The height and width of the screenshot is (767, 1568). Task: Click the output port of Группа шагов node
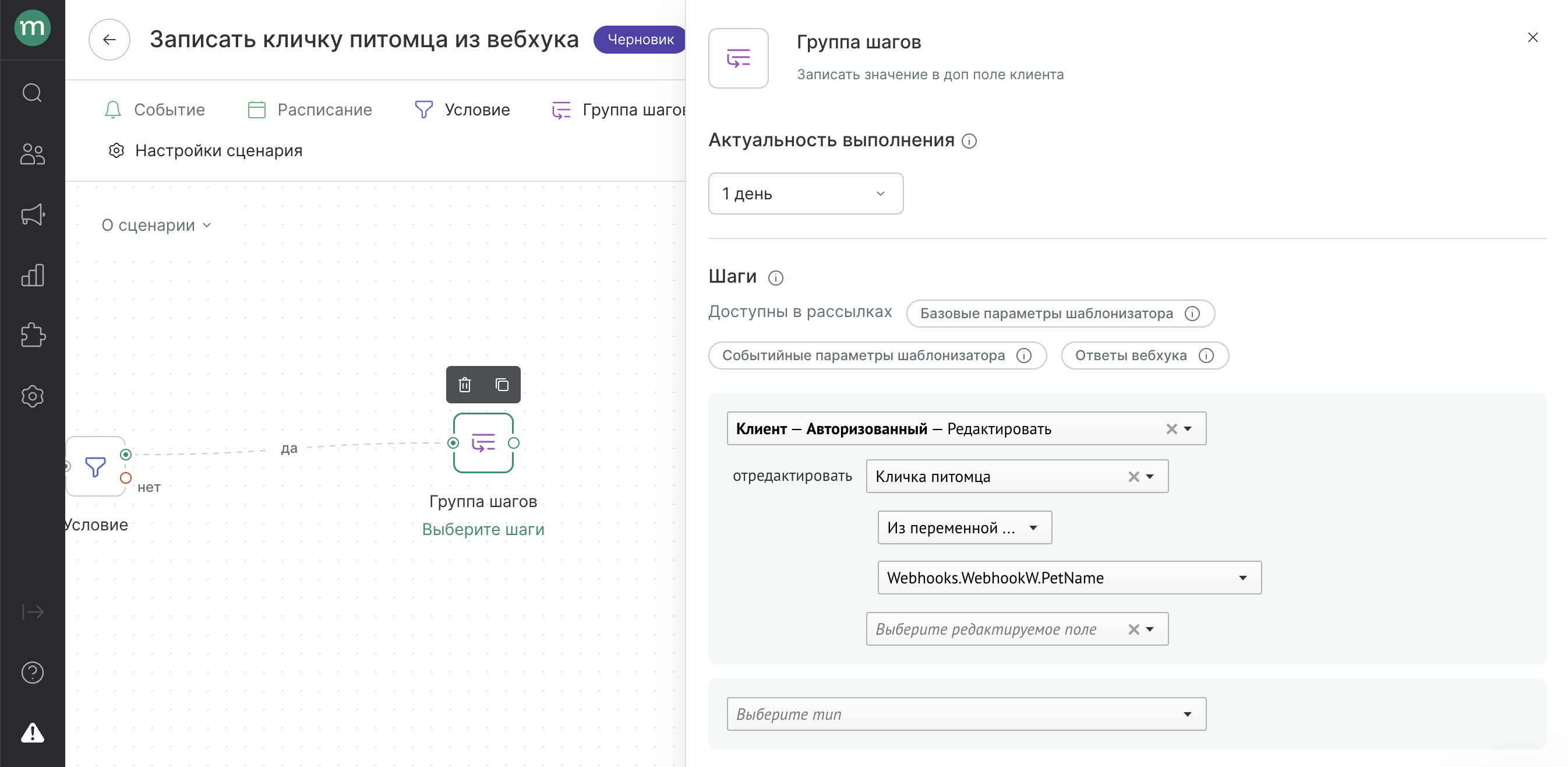pyautogui.click(x=514, y=444)
